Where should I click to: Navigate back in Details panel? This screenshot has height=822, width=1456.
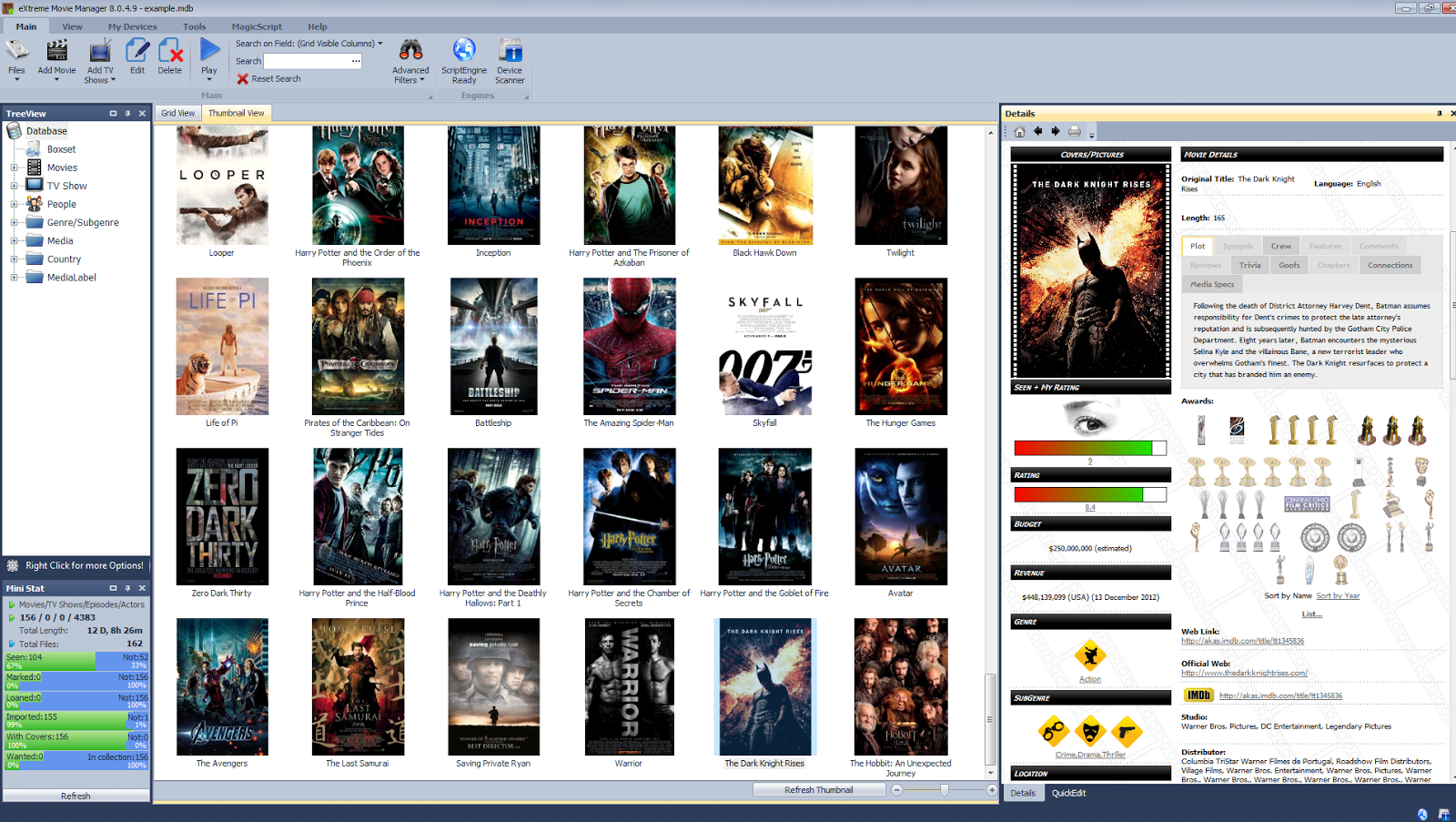point(1037,131)
